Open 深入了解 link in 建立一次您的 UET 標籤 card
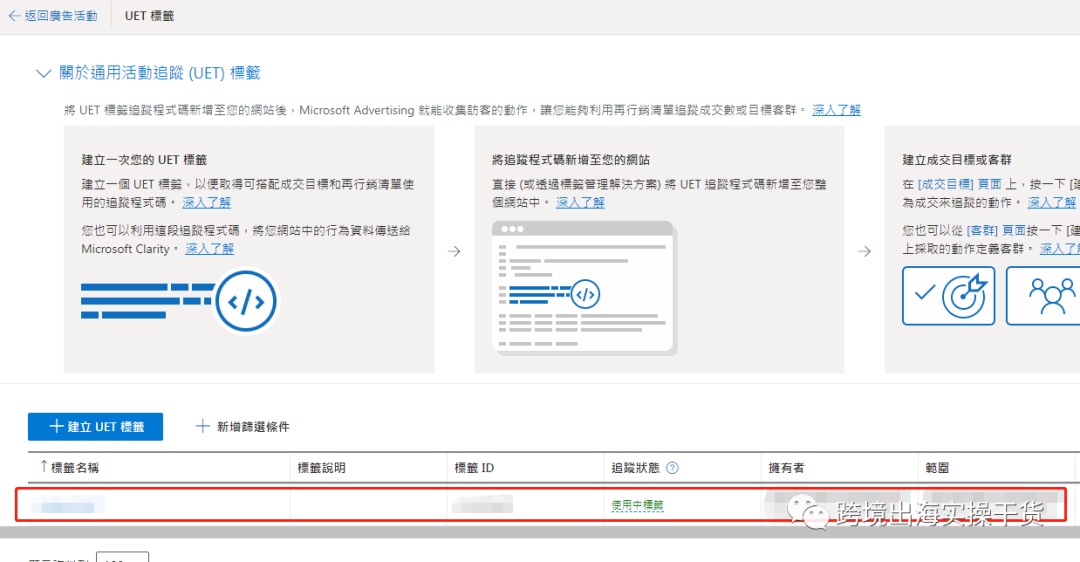The height and width of the screenshot is (562, 1080). point(207,202)
